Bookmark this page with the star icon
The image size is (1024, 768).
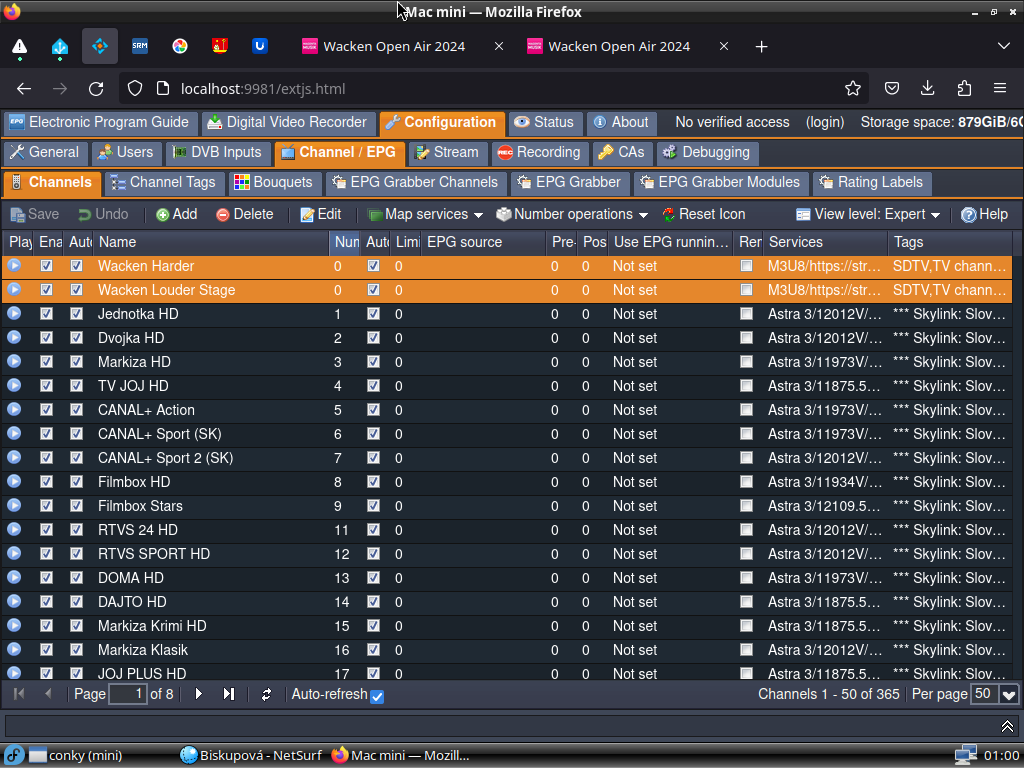tap(852, 89)
